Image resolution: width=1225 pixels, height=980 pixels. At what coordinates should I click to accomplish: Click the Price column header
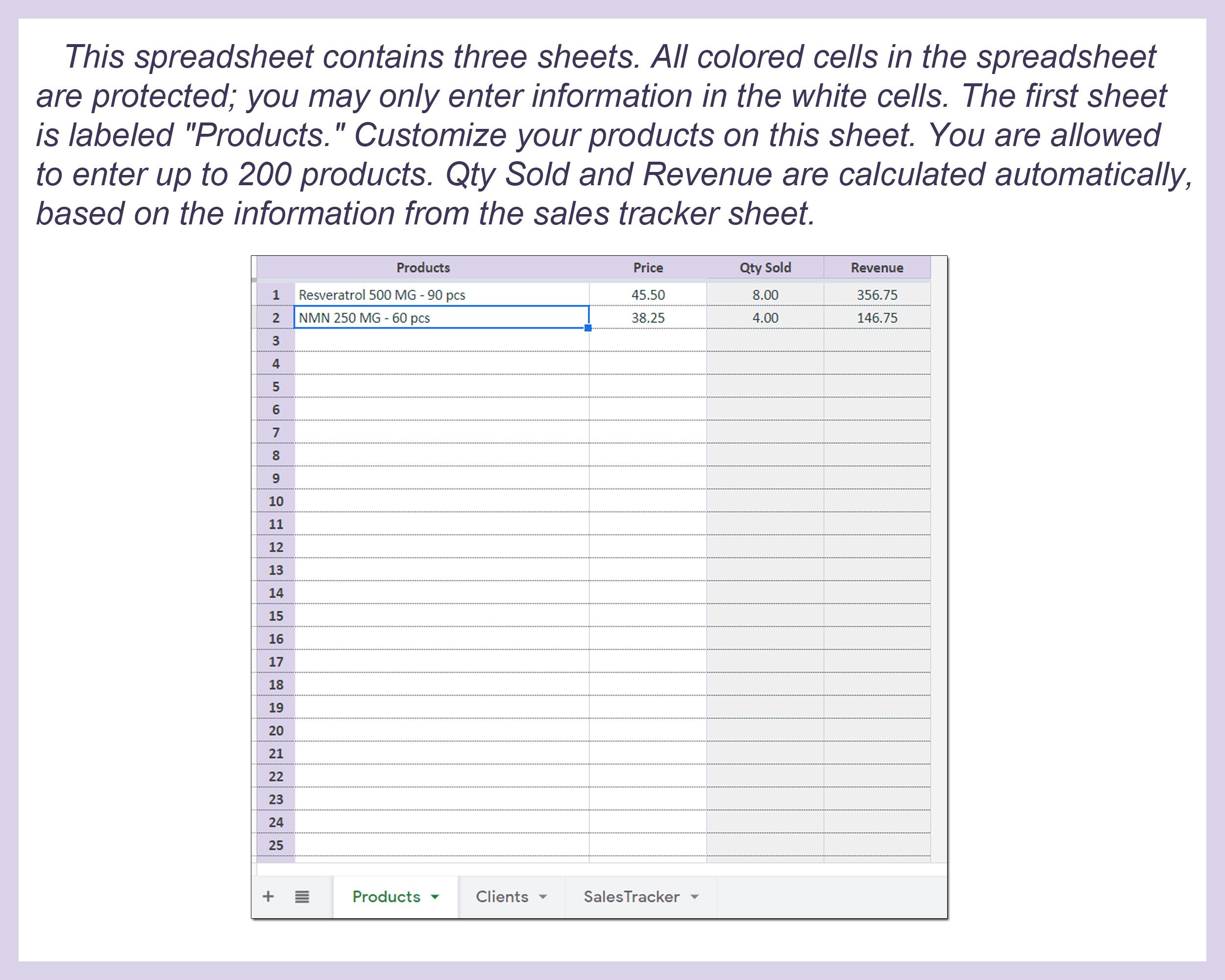click(647, 267)
